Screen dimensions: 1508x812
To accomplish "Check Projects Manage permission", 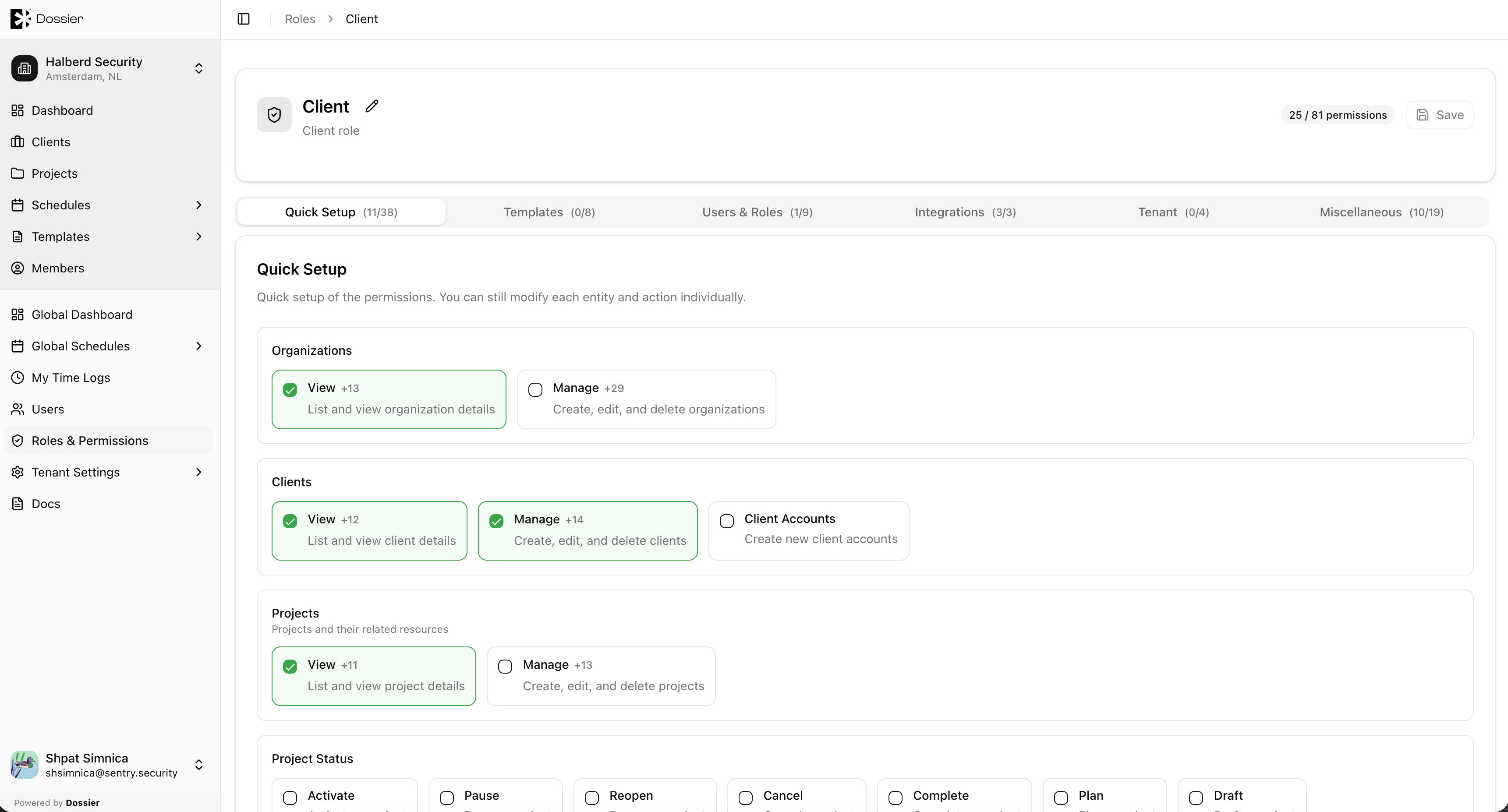I will (x=505, y=666).
